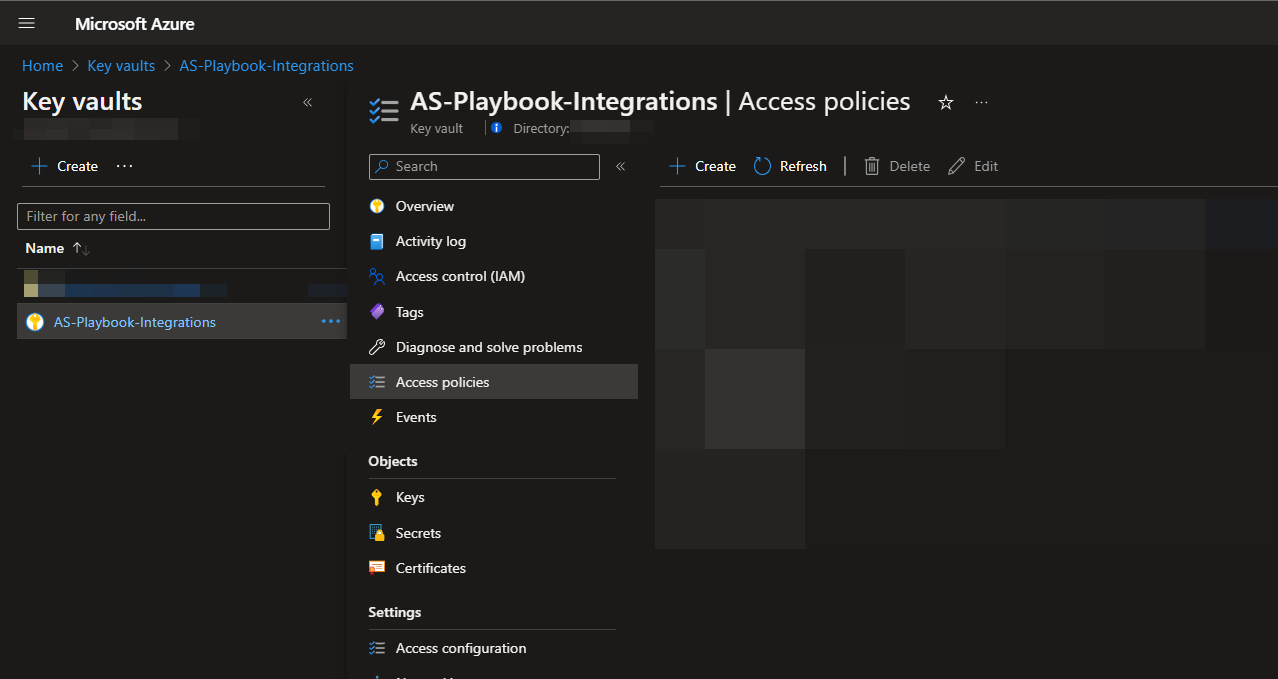Click the Edit pencil icon
The image size is (1278, 679).
coord(957,166)
